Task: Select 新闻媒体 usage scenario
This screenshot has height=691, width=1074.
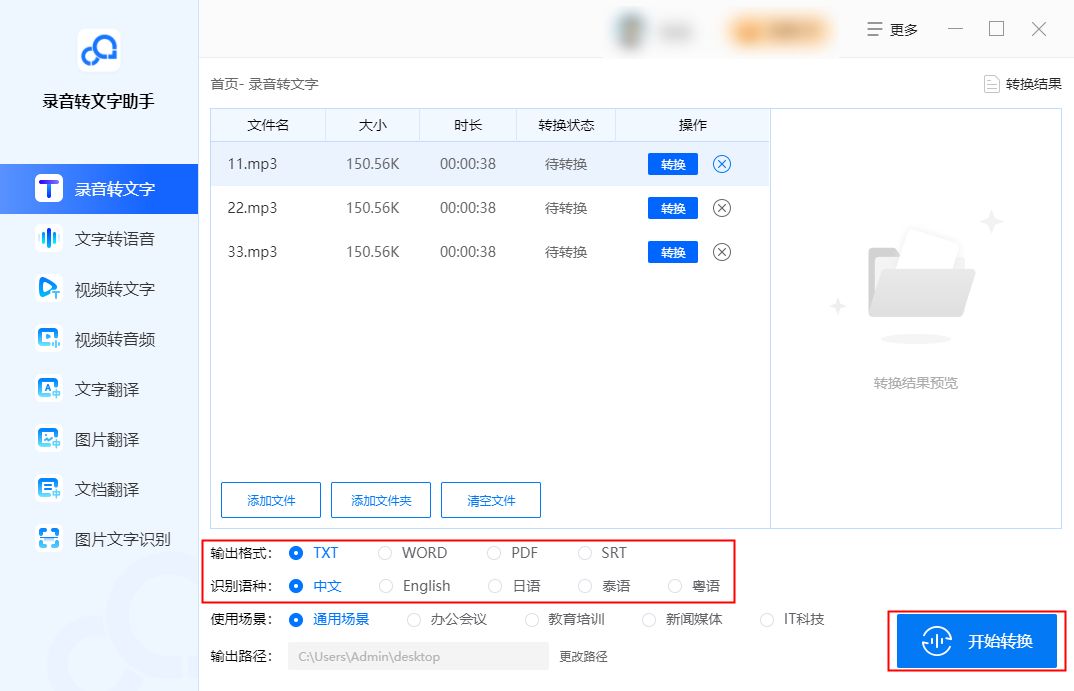Action: click(x=682, y=620)
